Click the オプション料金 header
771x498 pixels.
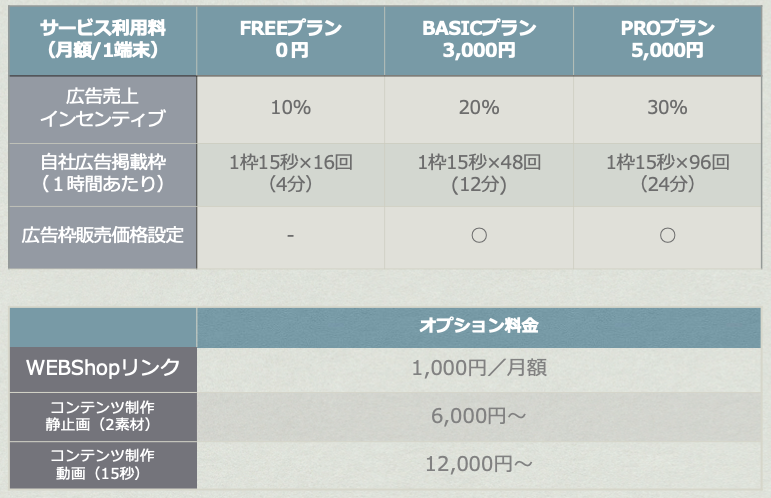pyautogui.click(x=479, y=326)
